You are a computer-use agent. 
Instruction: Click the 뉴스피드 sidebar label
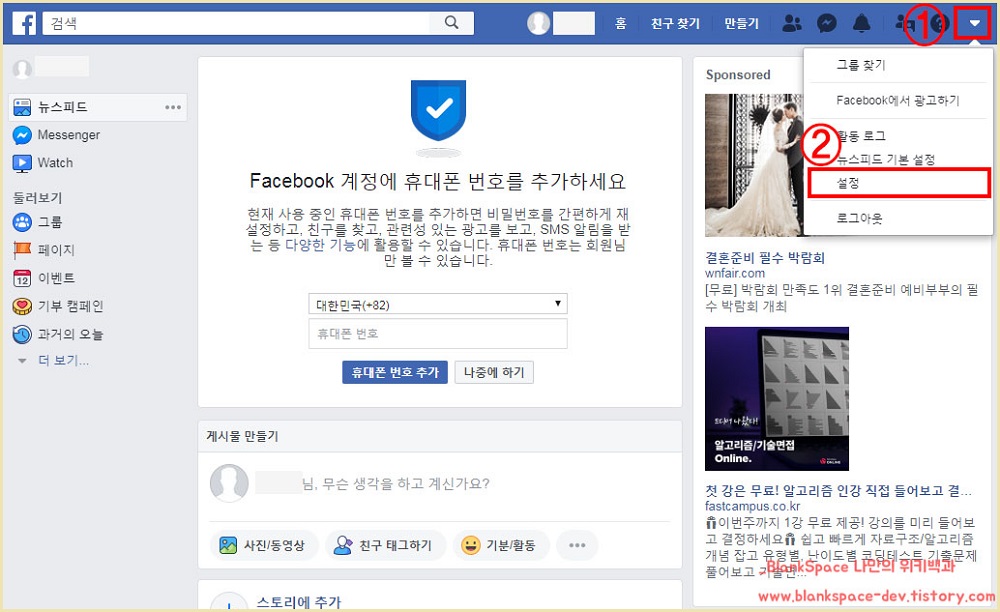click(x=62, y=107)
